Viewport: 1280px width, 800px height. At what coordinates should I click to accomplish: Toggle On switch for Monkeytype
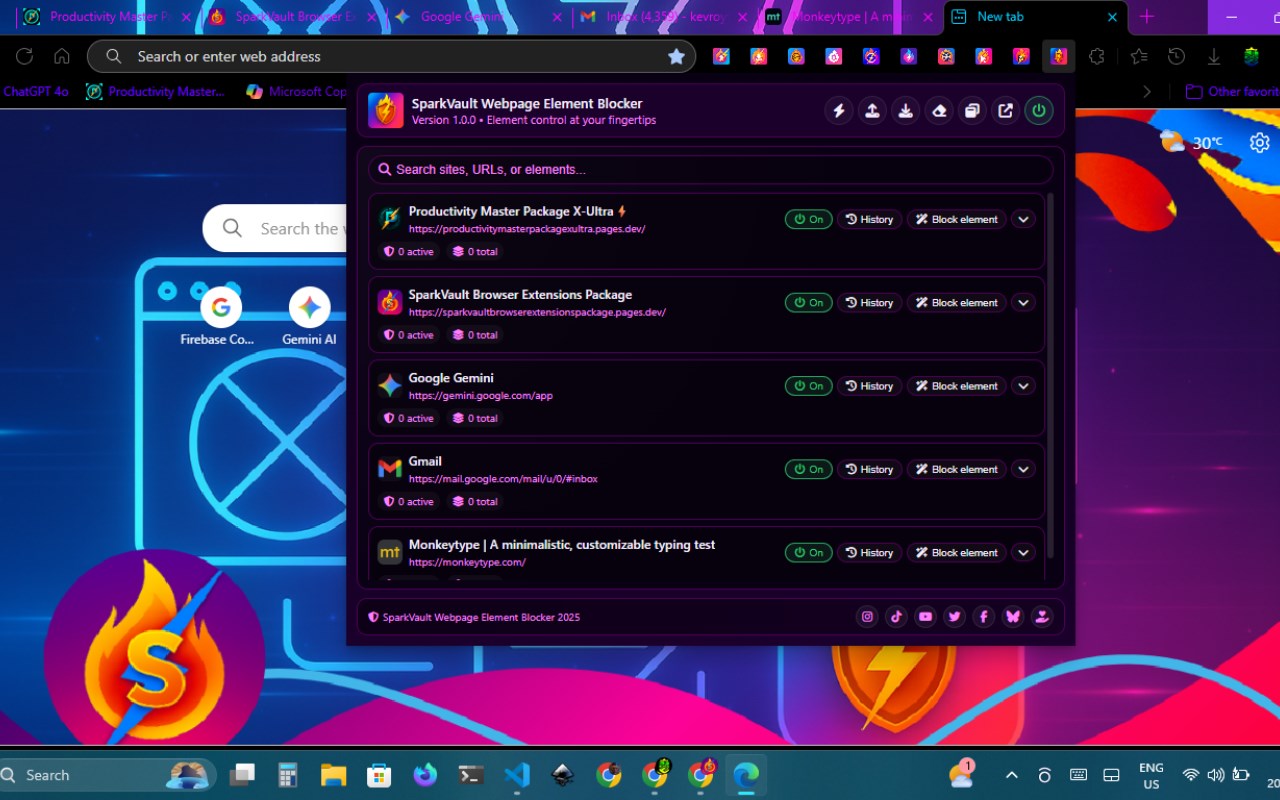[808, 552]
